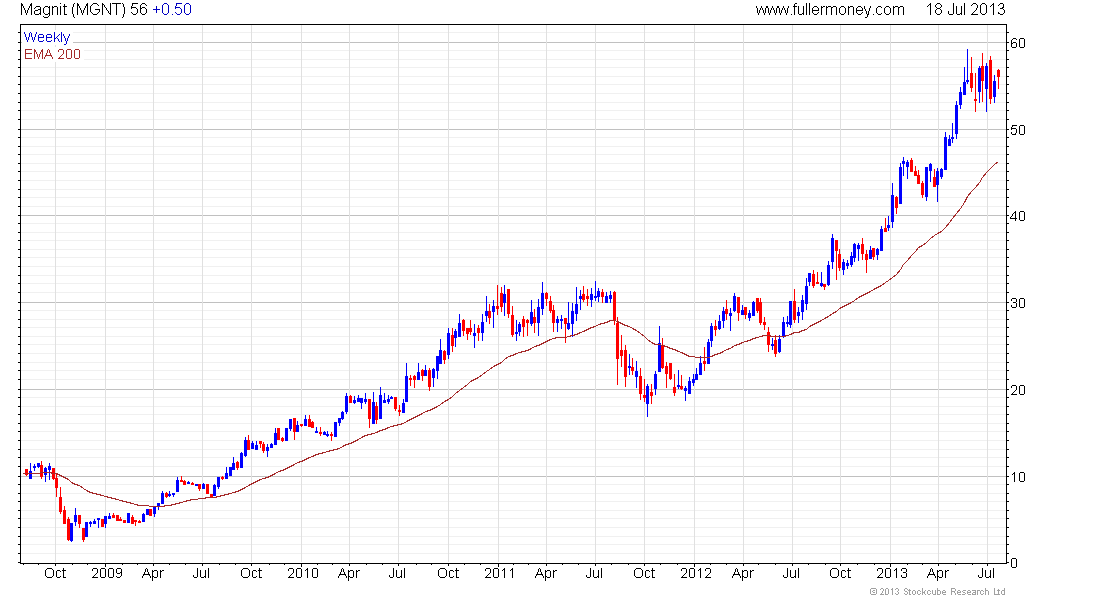The width and height of the screenshot is (1100, 600).
Task: Click the '2009' year axis label
Action: click(107, 573)
